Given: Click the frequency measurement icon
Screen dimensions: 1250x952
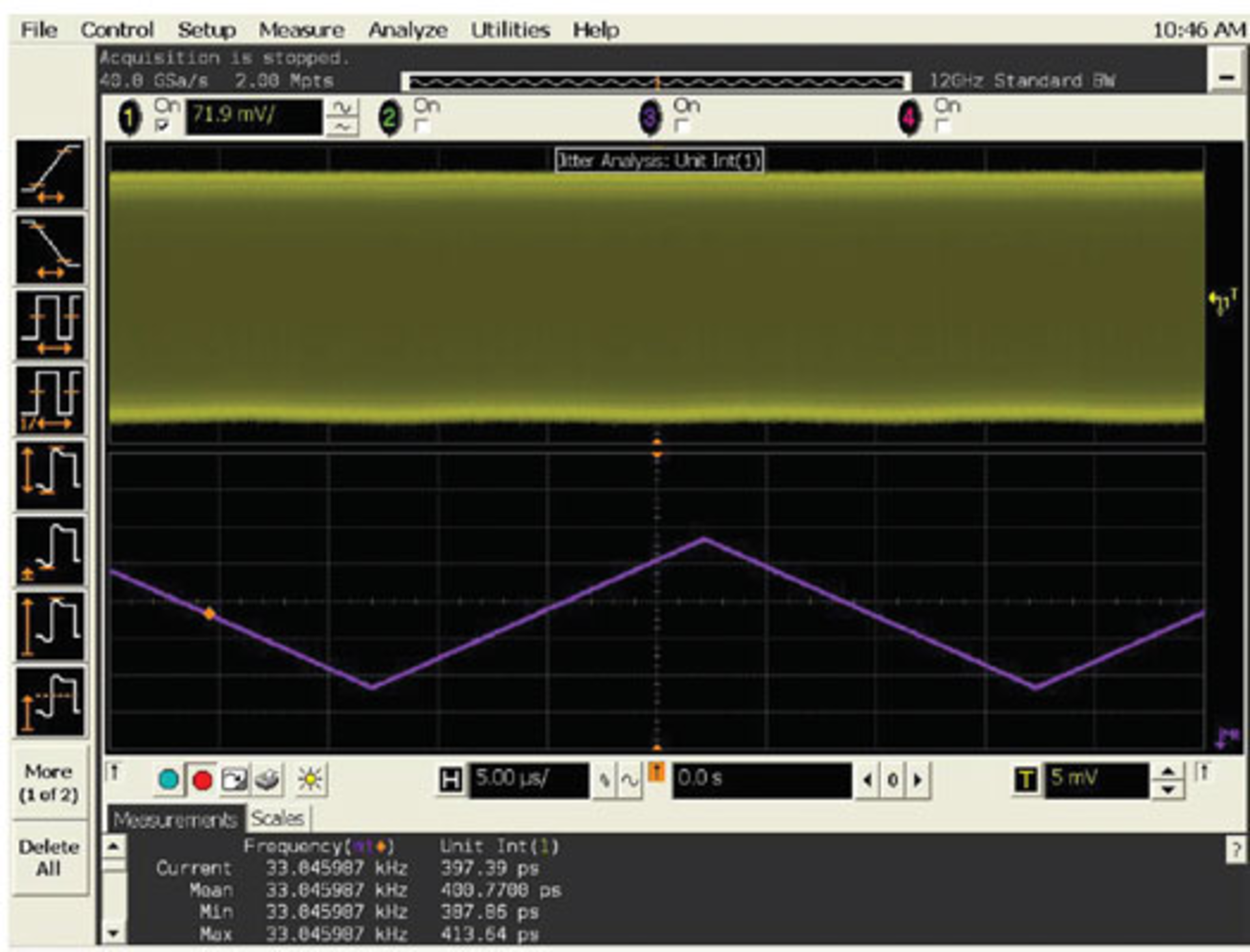Looking at the screenshot, I should [50, 400].
